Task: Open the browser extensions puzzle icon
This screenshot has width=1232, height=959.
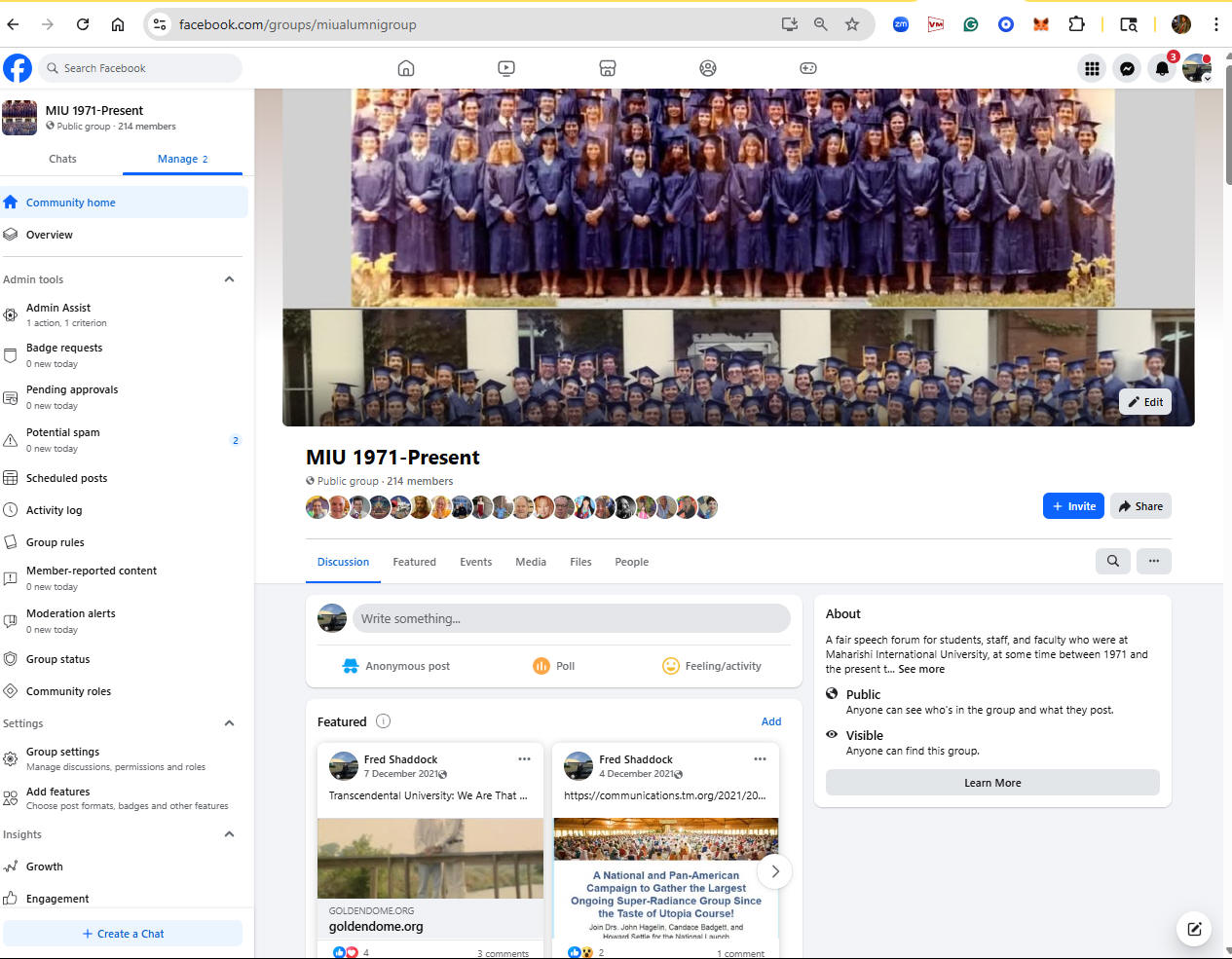Action: (x=1076, y=24)
